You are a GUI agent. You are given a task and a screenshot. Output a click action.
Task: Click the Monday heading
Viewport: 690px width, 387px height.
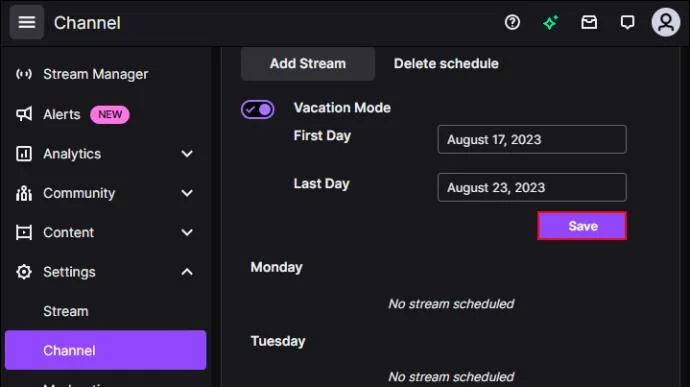pos(276,267)
